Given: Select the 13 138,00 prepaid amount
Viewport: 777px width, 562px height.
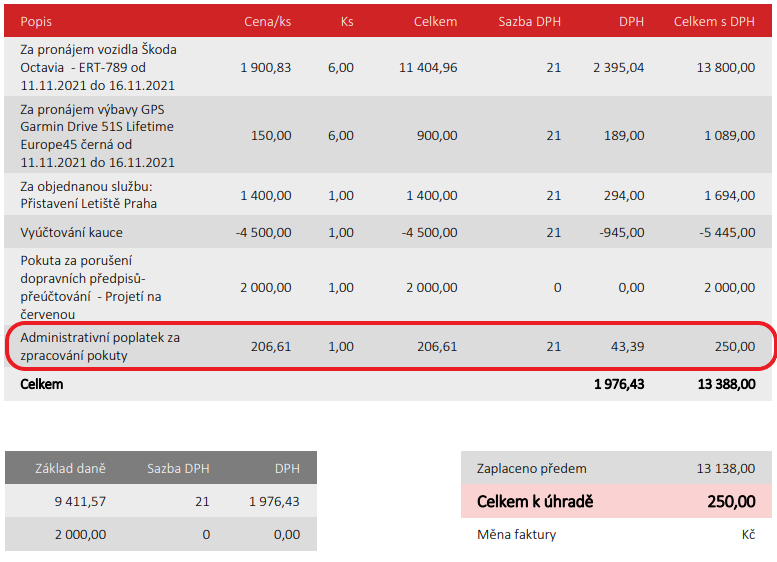Looking at the screenshot, I should [x=725, y=468].
